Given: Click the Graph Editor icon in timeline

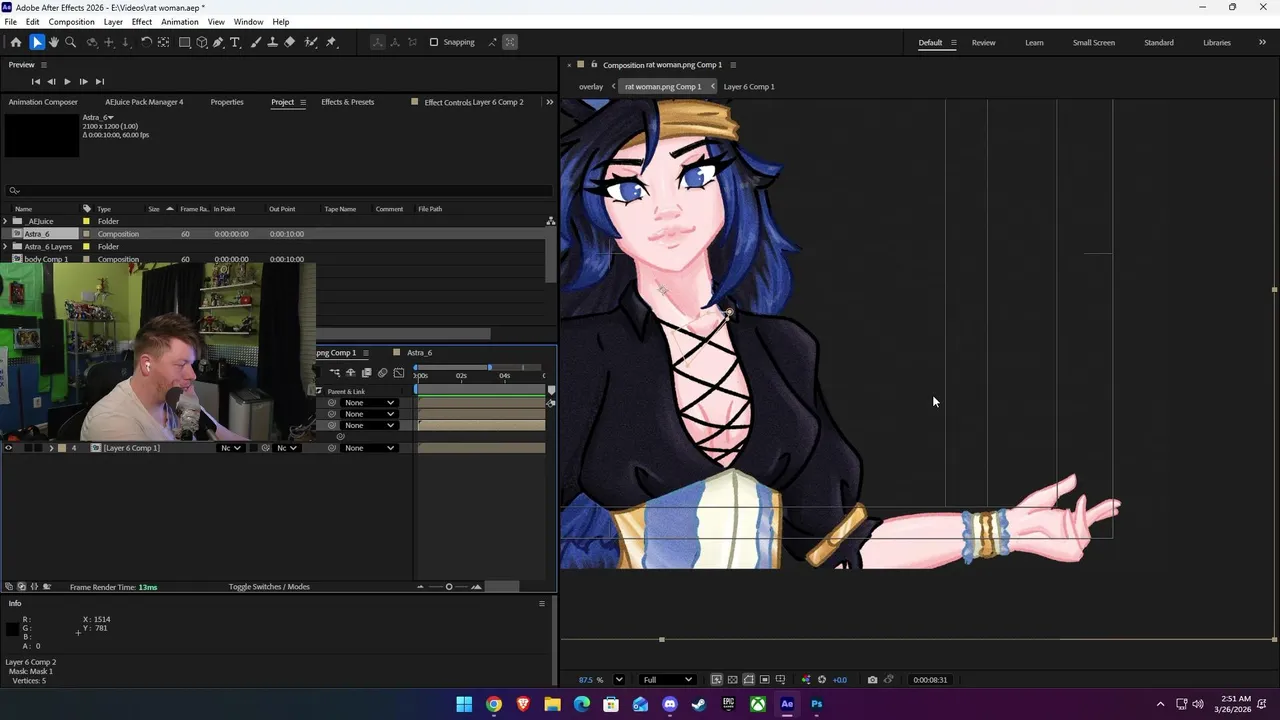Looking at the screenshot, I should coord(399,373).
